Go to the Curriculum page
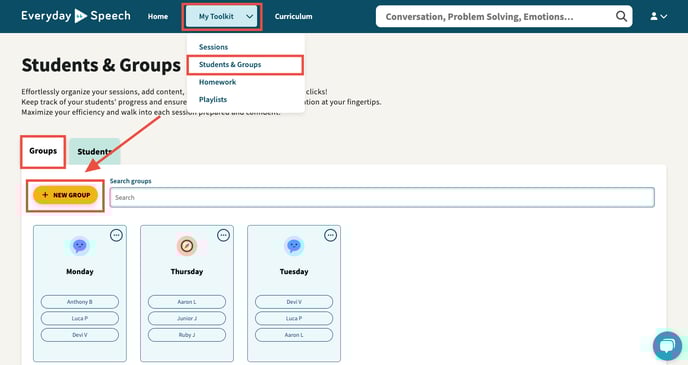The width and height of the screenshot is (688, 365). click(x=294, y=17)
